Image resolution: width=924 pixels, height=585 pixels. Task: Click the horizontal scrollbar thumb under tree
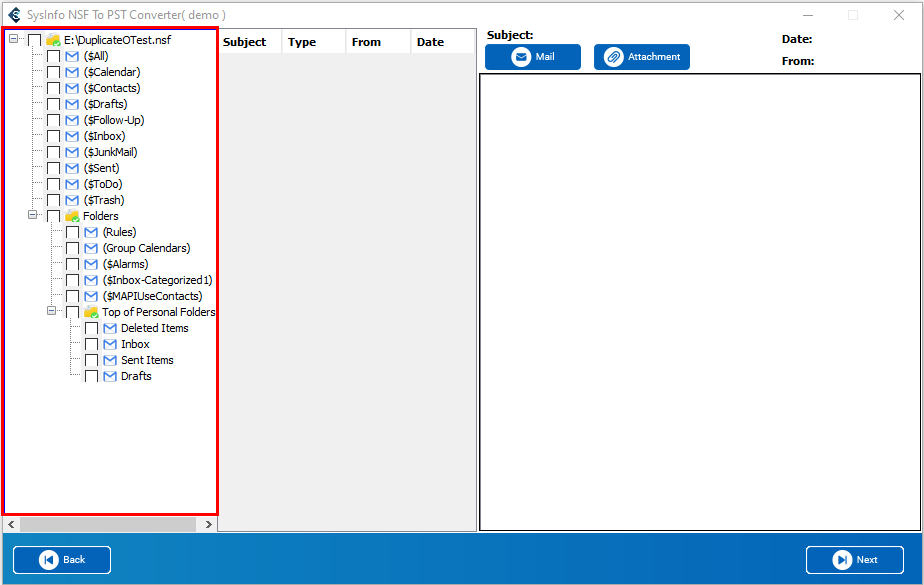(108, 524)
